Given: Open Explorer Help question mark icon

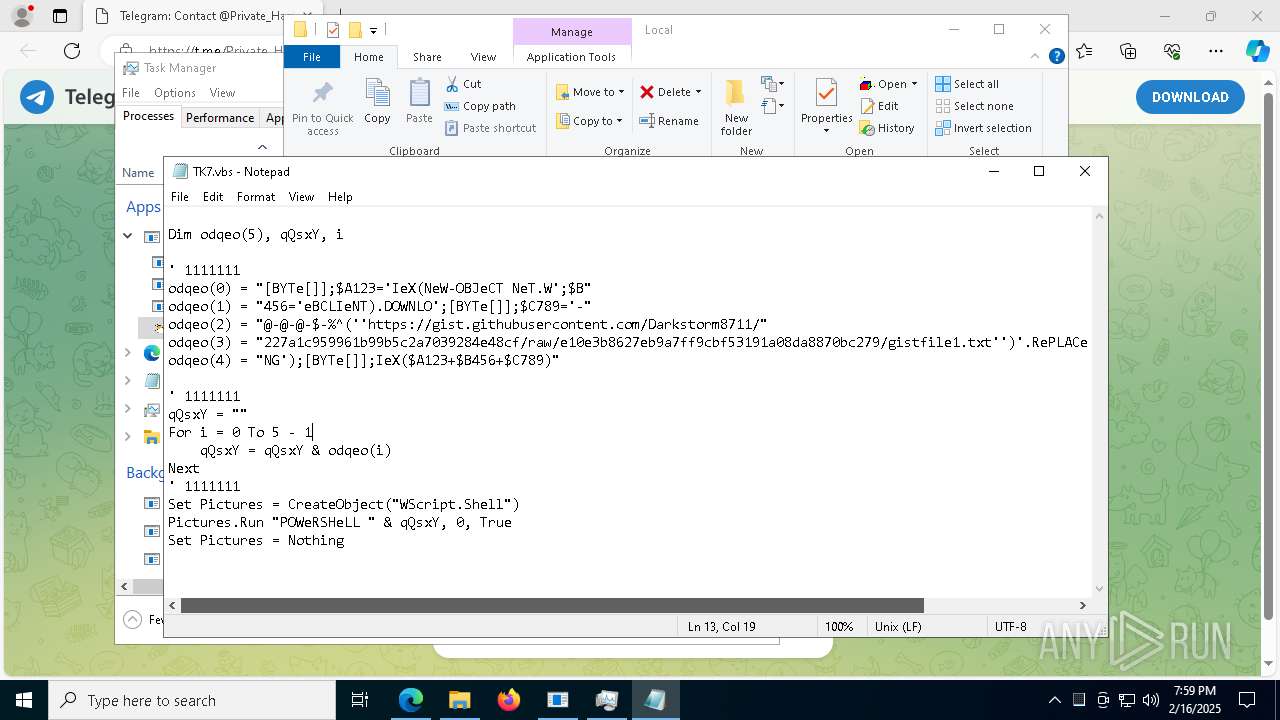Looking at the screenshot, I should click(1056, 56).
